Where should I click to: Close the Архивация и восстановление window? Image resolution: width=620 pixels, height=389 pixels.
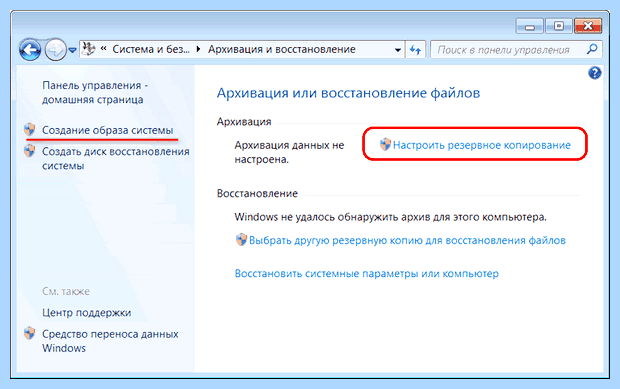tap(588, 26)
